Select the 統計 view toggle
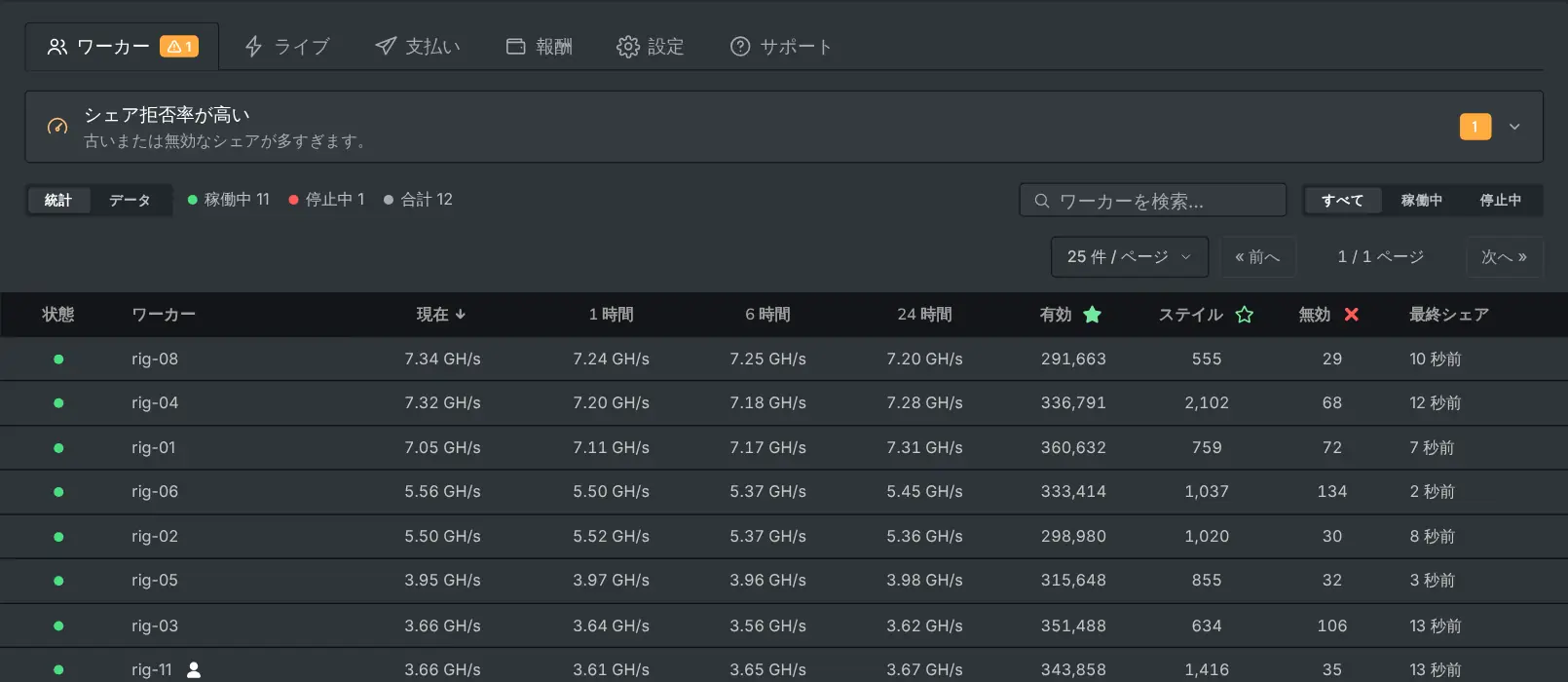 (x=58, y=200)
